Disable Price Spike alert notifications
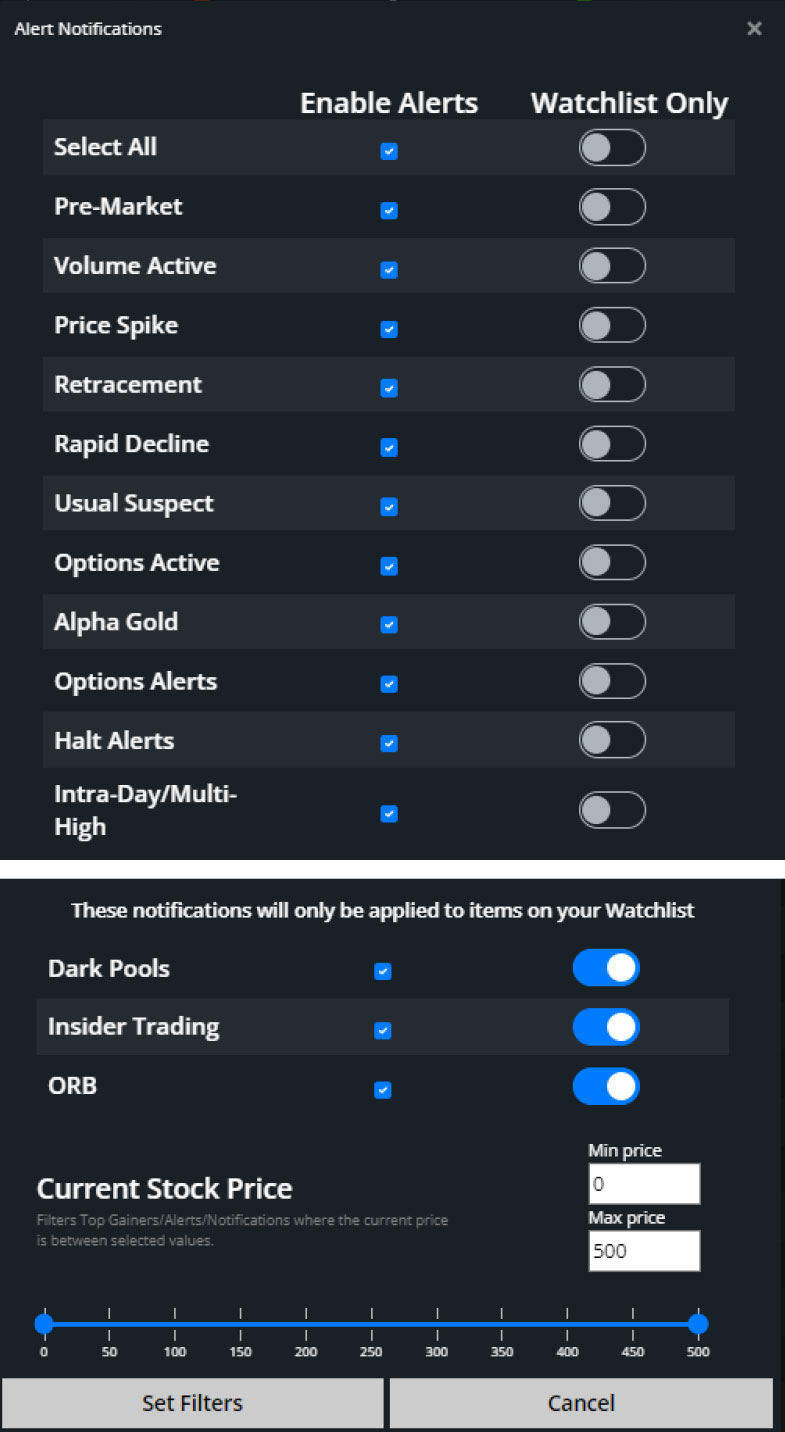785x1432 pixels. (x=389, y=329)
